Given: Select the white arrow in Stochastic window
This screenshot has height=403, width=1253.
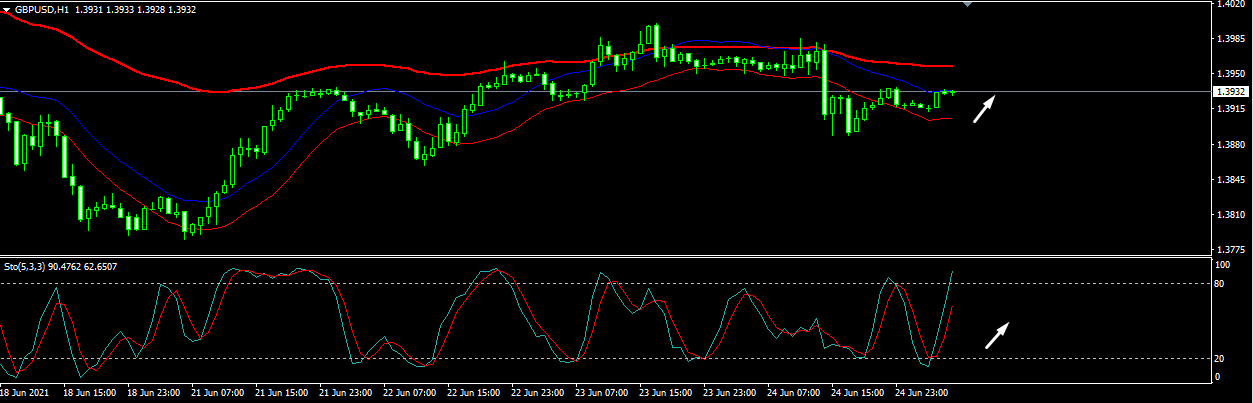Looking at the screenshot, I should coord(996,335).
